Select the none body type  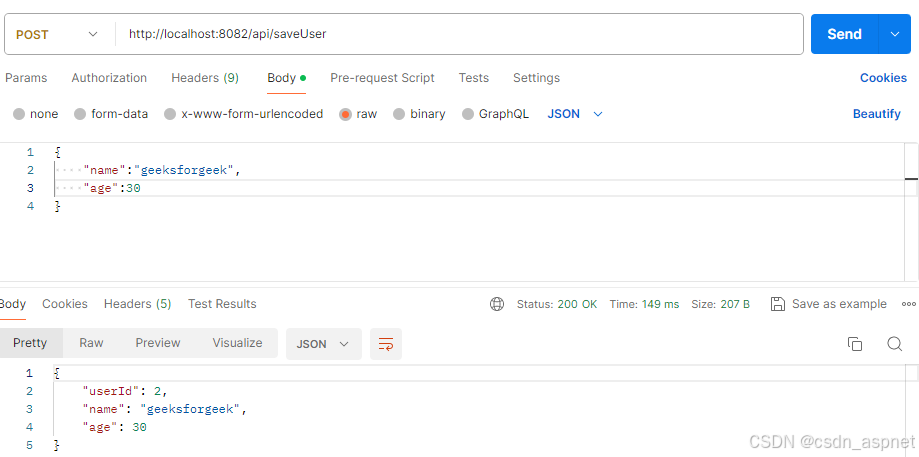pyautogui.click(x=36, y=114)
